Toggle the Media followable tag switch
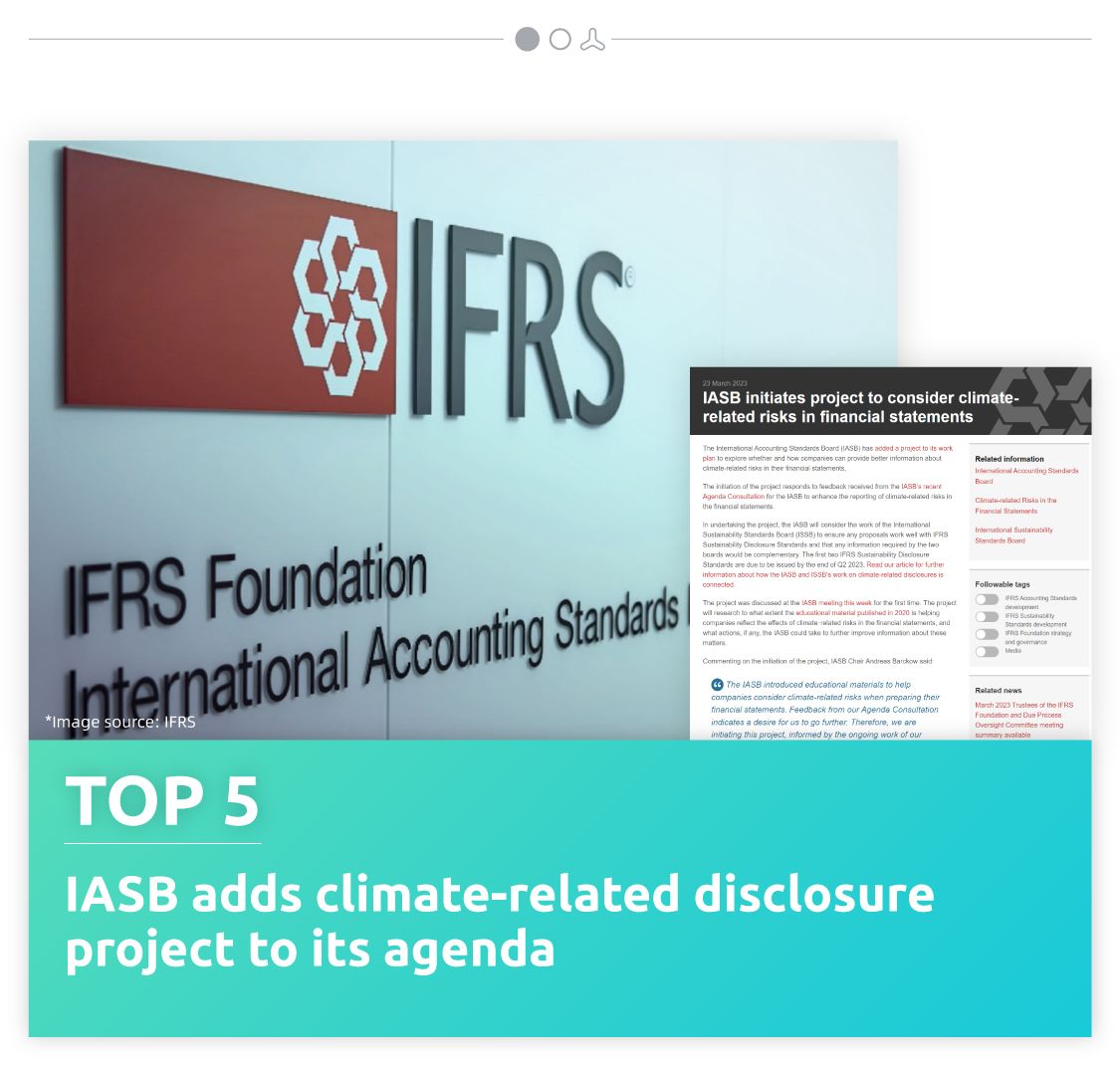1120x1066 pixels. click(988, 651)
